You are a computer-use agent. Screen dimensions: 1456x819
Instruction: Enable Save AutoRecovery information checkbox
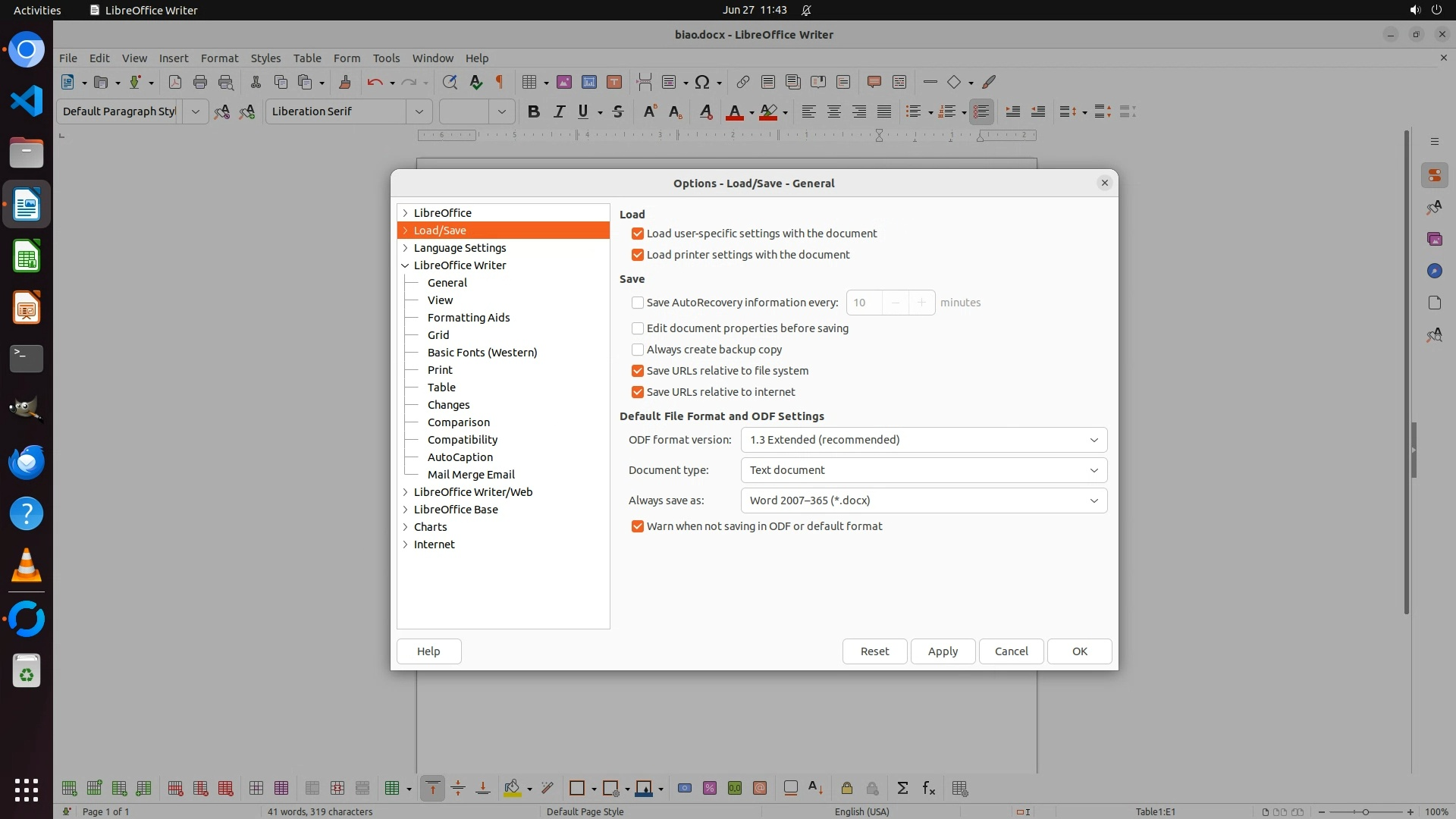click(x=638, y=303)
